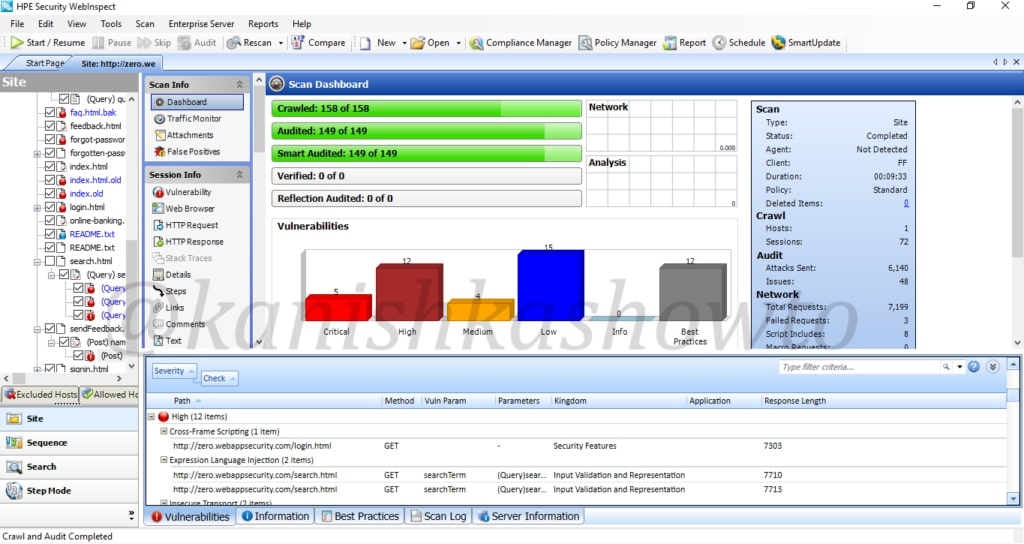Click the Search navigation button
The image size is (1024, 544).
(69, 467)
